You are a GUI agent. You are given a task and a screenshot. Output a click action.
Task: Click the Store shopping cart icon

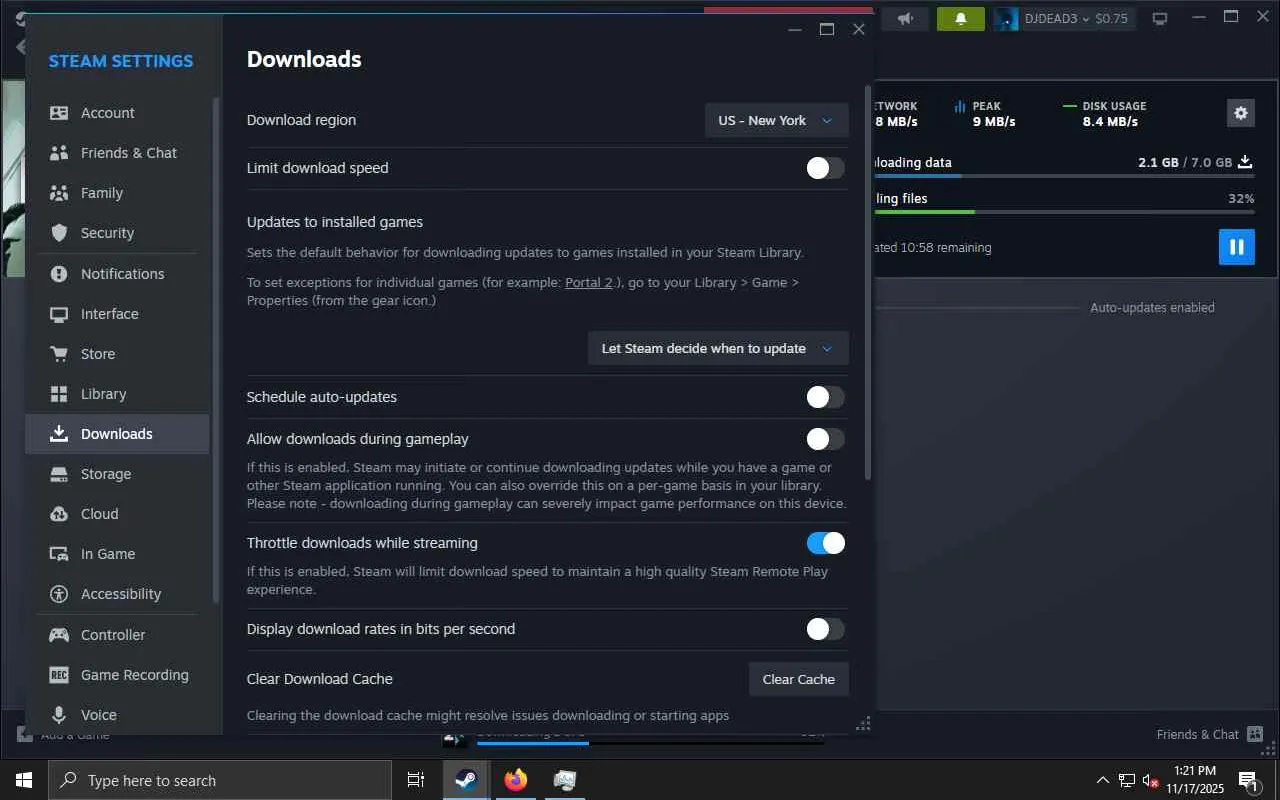coord(59,354)
